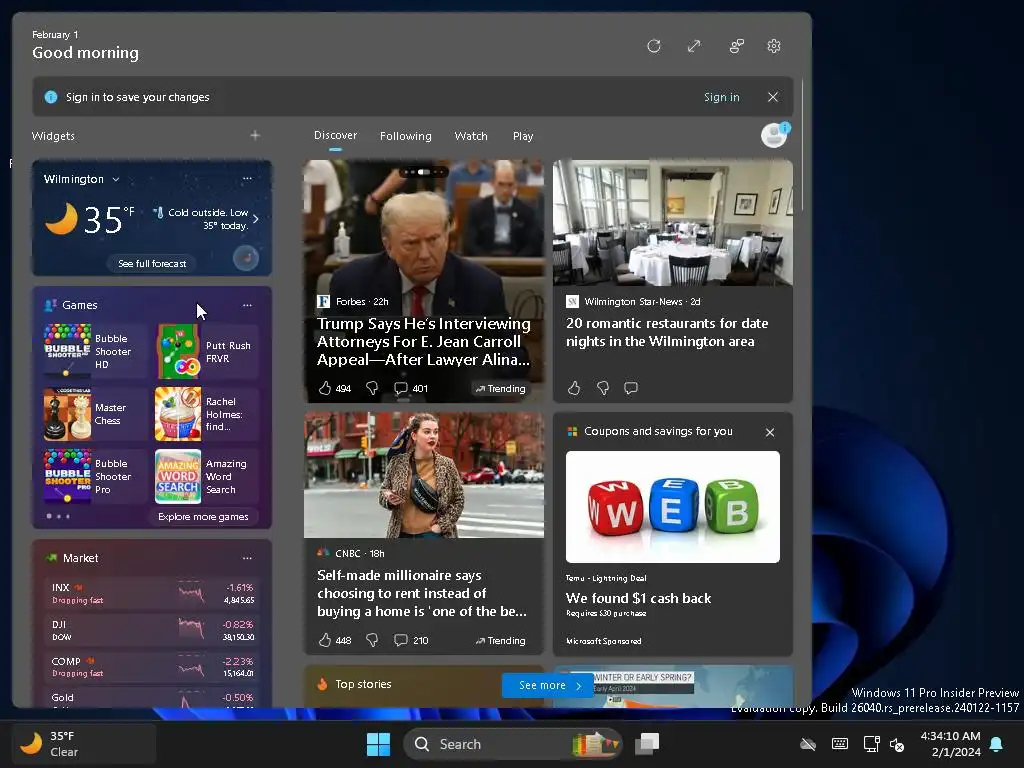Like the Trump Forbes article
Viewport: 1024px width, 768px height.
coord(325,388)
